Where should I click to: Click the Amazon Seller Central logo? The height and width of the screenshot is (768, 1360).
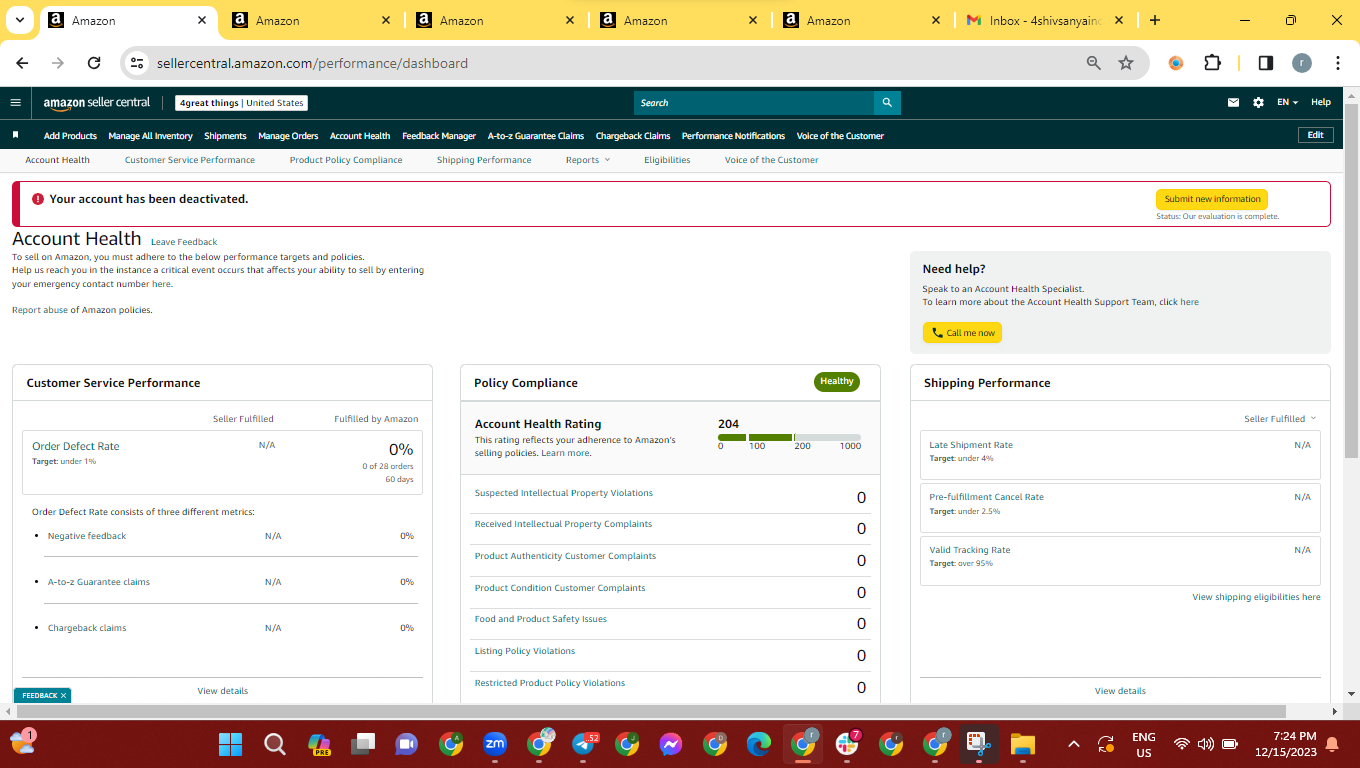click(97, 103)
